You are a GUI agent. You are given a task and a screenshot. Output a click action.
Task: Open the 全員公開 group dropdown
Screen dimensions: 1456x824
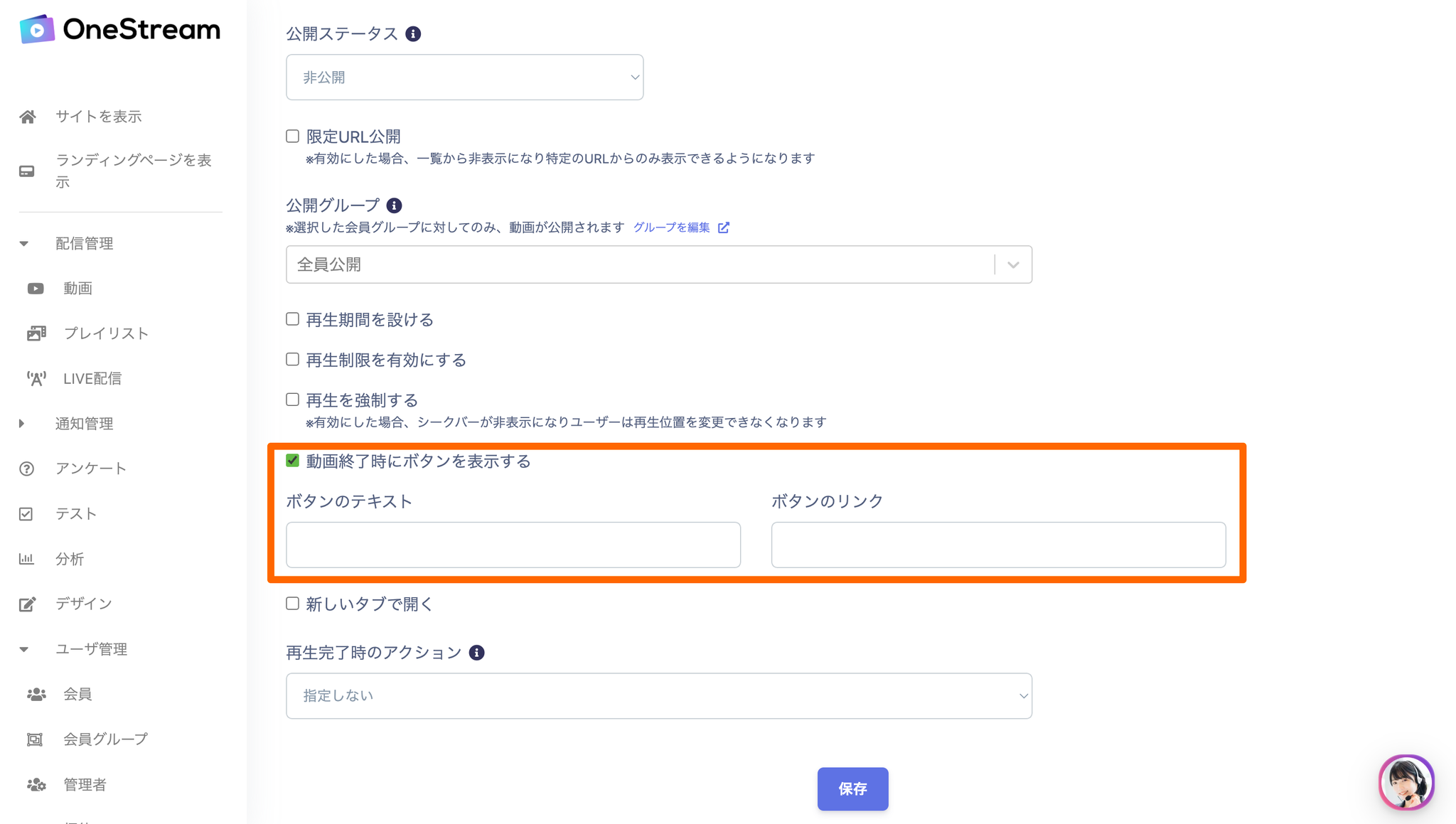click(658, 264)
